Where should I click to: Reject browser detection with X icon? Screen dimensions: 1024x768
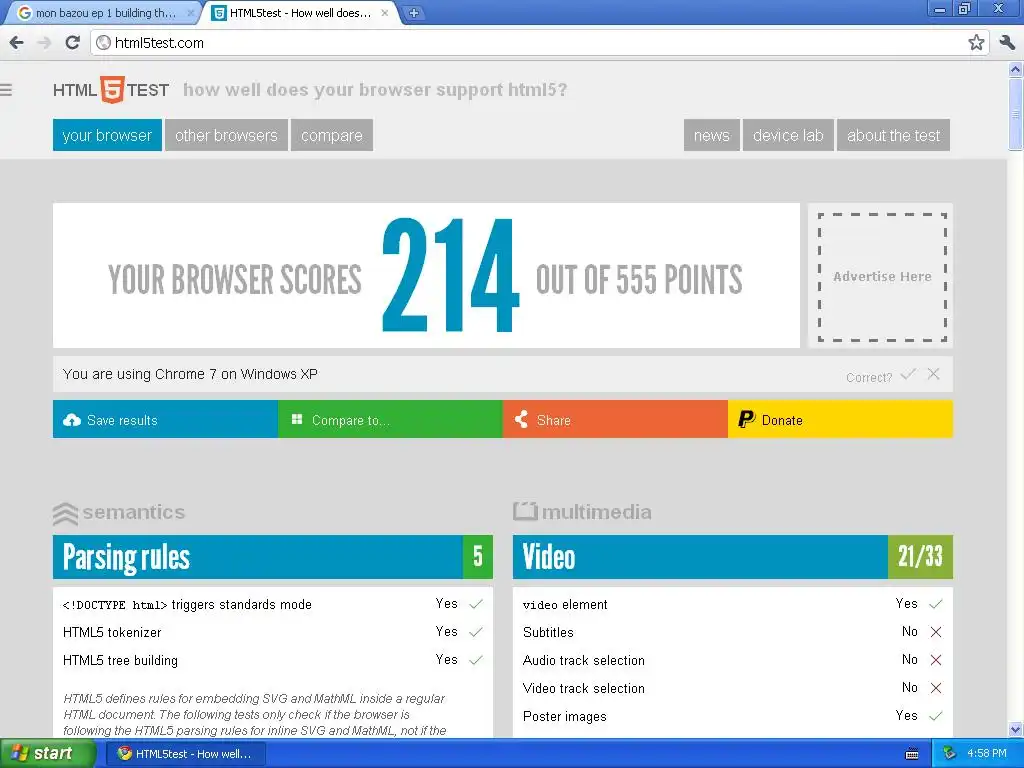coord(934,374)
